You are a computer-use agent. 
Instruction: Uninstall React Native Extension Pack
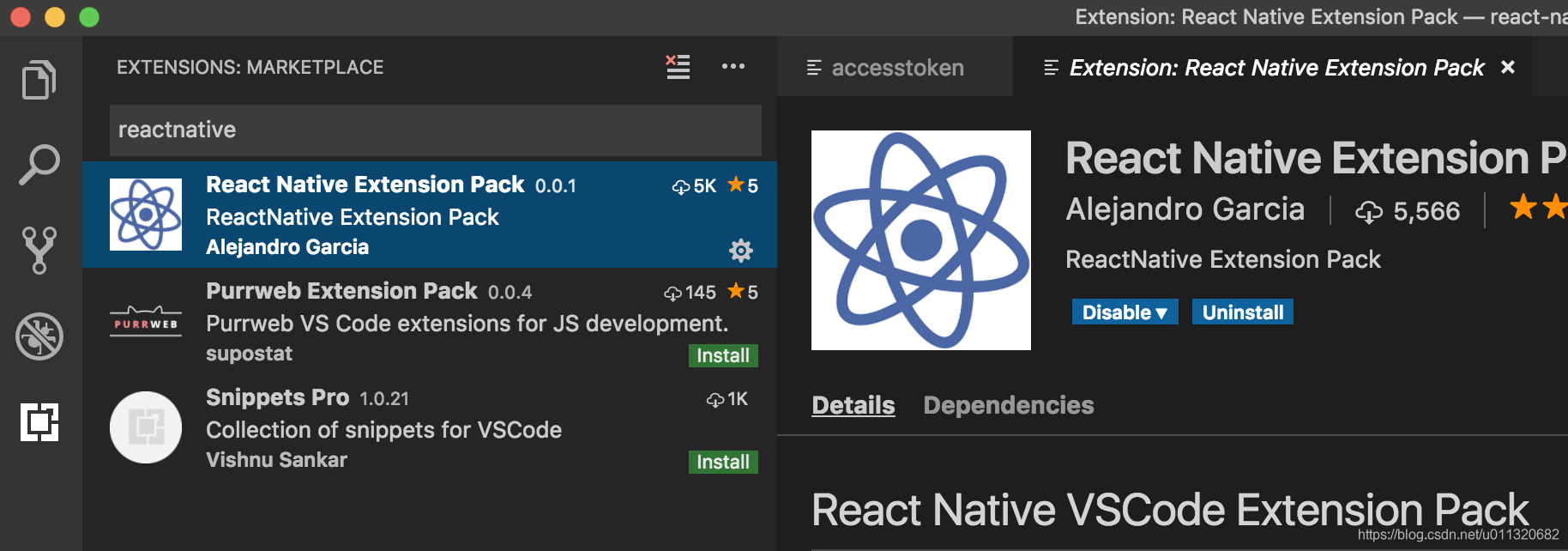point(1243,312)
